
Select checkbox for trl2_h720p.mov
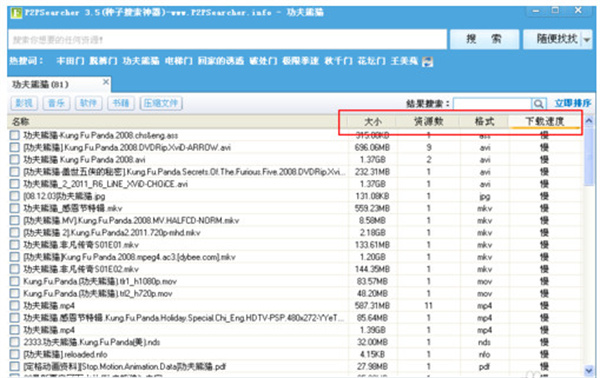coord(15,293)
